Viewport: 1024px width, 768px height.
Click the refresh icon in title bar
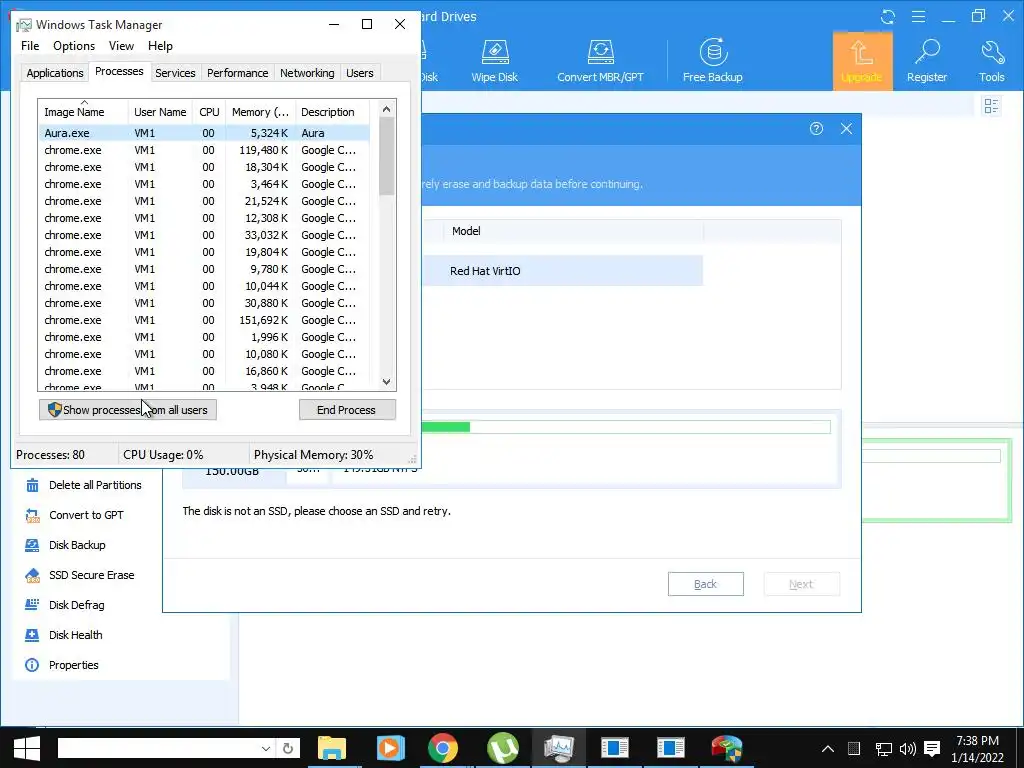[x=888, y=17]
